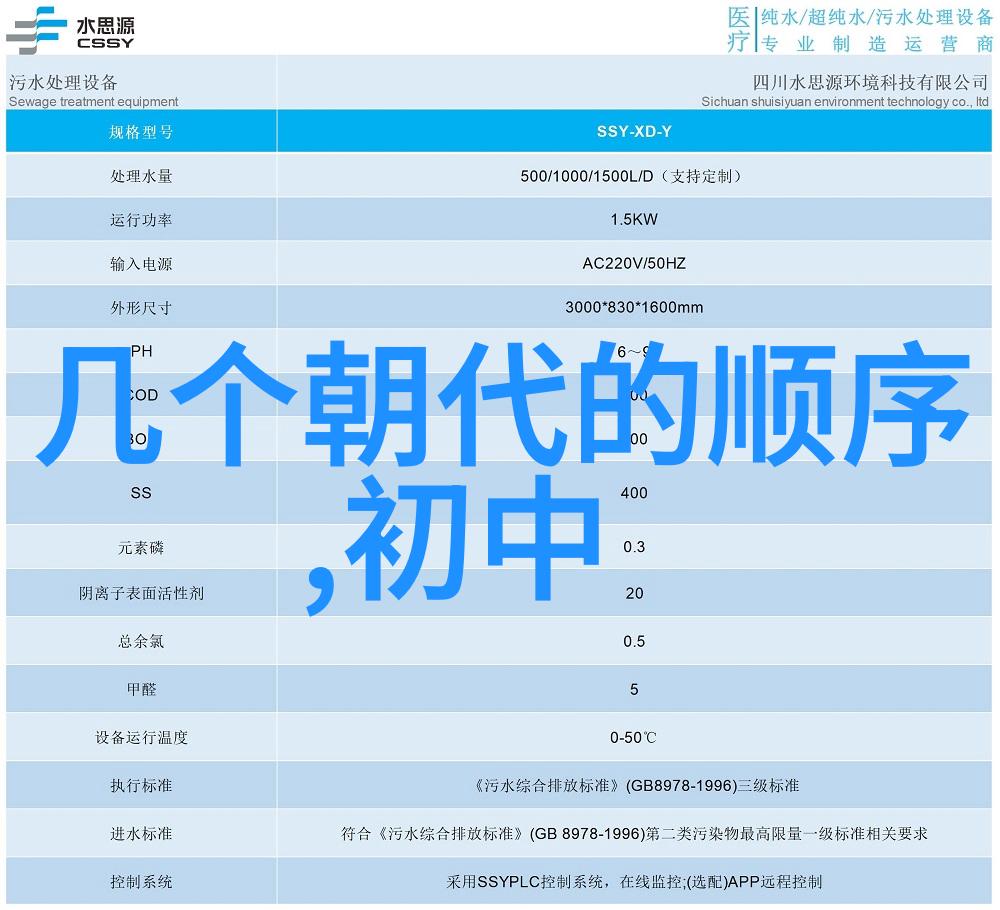This screenshot has width=1000, height=910.
Task: Click the 水思源 brand name text
Action: tap(105, 23)
